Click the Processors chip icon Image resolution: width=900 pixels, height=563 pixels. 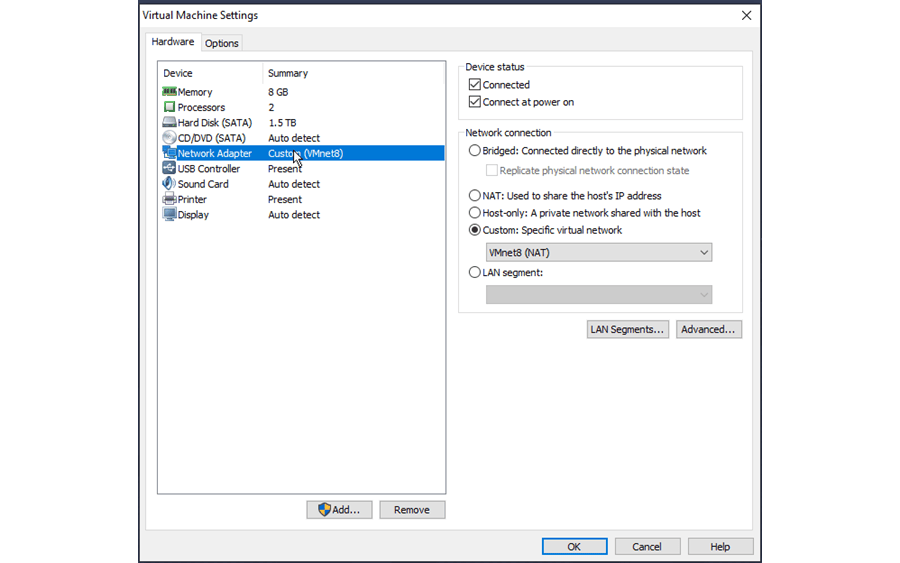click(169, 107)
